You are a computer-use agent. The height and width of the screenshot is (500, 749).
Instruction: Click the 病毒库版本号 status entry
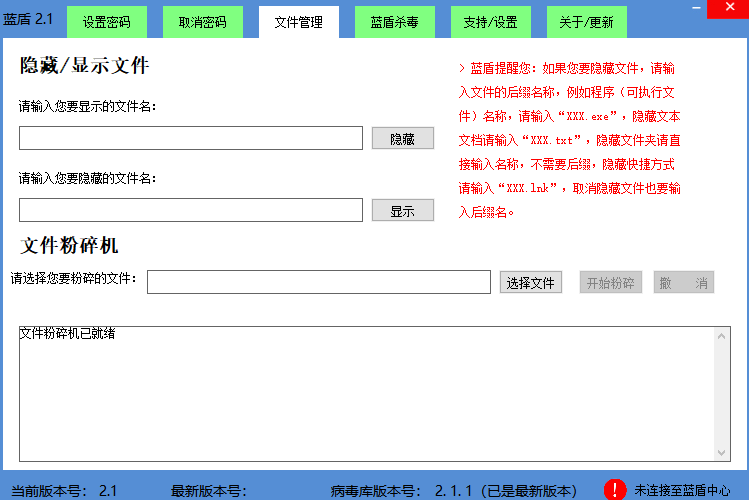coord(454,491)
